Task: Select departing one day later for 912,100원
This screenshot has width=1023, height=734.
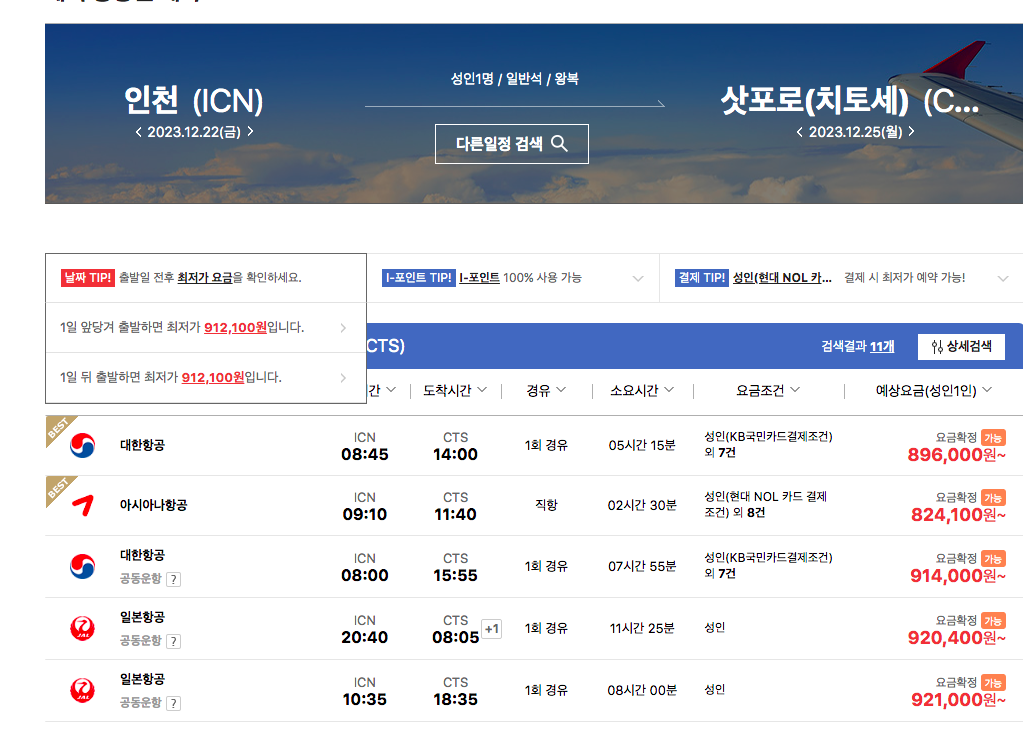Action: (206, 378)
